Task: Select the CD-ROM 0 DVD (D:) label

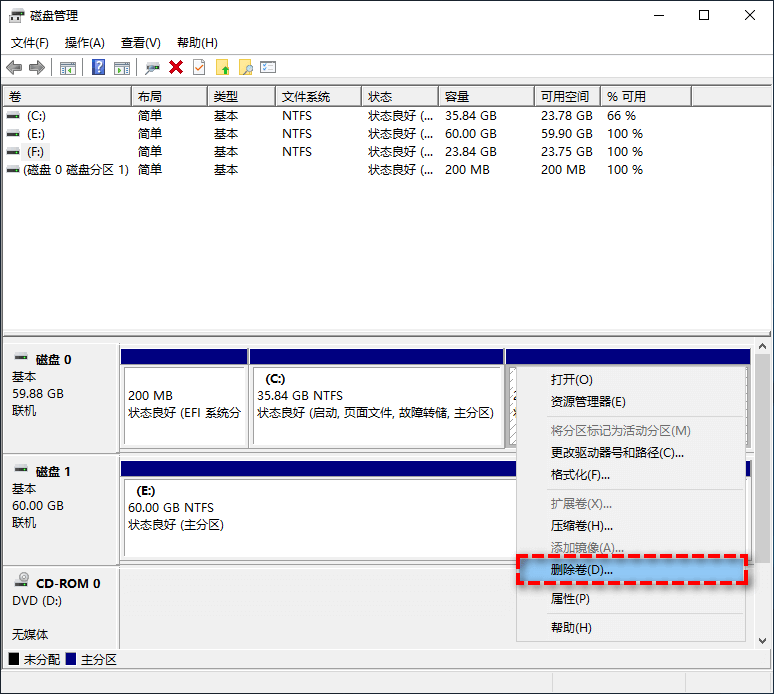Action: click(x=60, y=609)
